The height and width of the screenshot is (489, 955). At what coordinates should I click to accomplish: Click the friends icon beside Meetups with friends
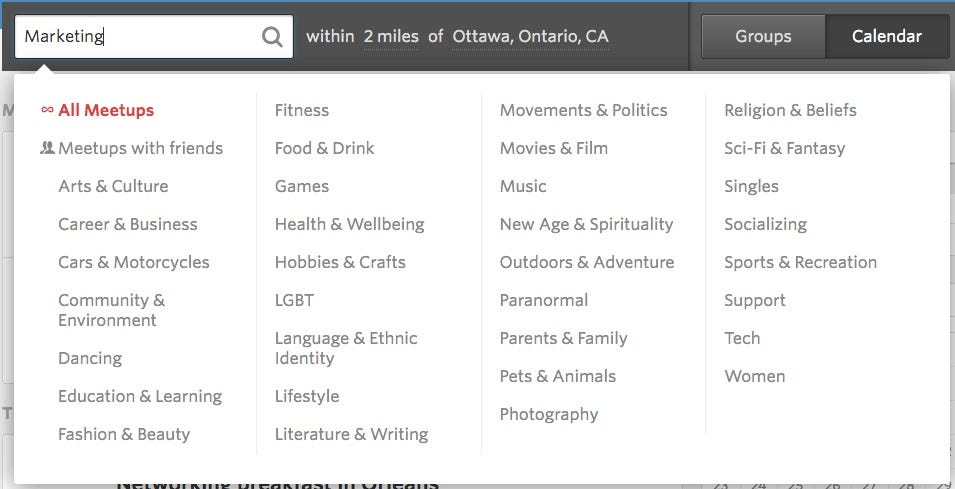(47, 148)
